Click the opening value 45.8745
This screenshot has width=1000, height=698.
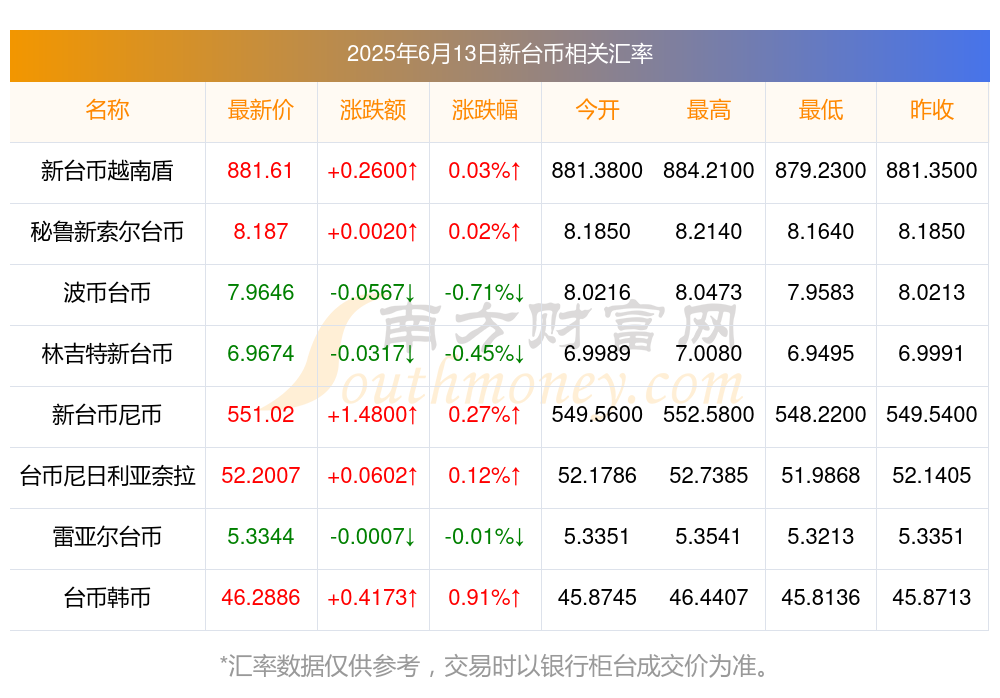(597, 598)
